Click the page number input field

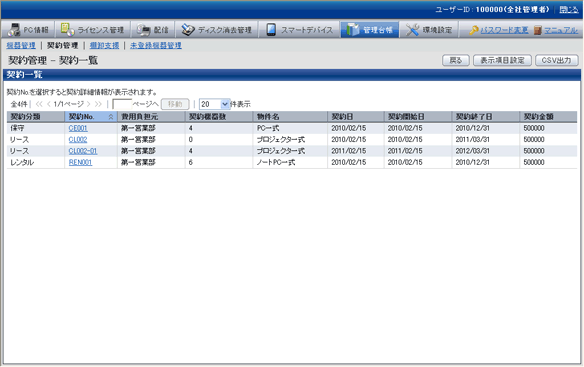click(122, 104)
